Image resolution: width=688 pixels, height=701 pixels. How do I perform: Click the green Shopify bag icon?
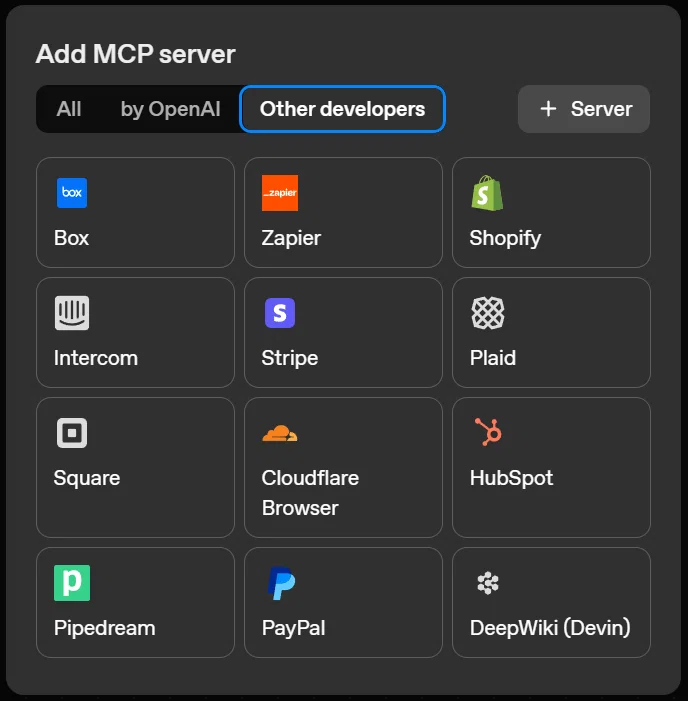pyautogui.click(x=487, y=193)
